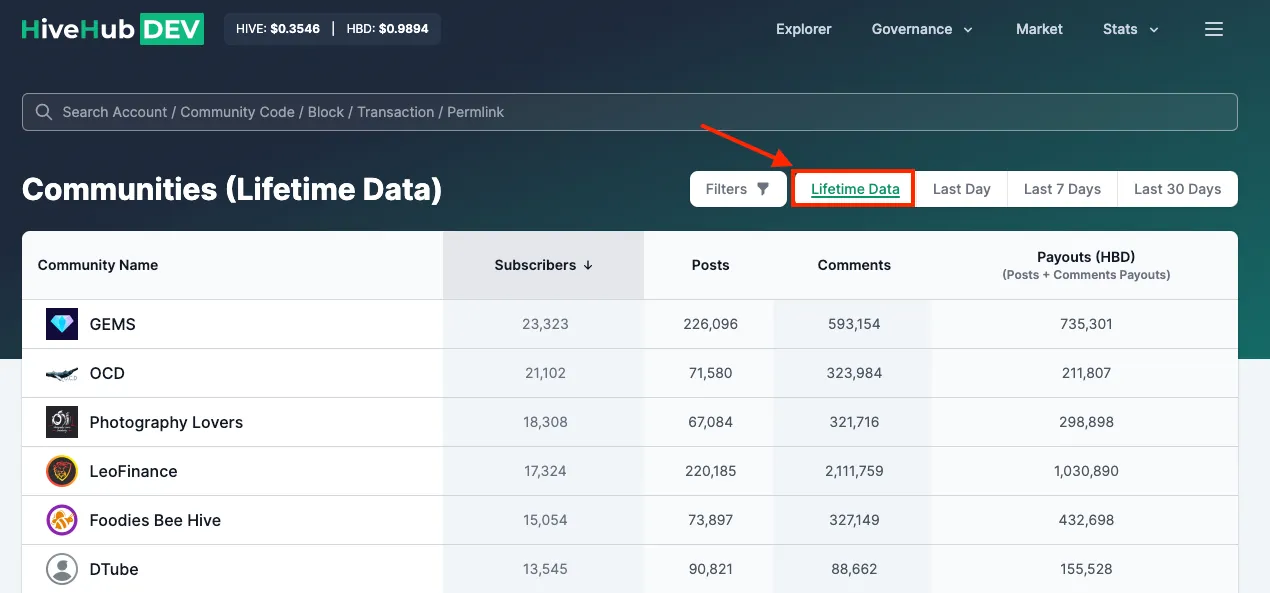1270x593 pixels.
Task: Click OCD payouts value 211,807
Action: [1086, 373]
